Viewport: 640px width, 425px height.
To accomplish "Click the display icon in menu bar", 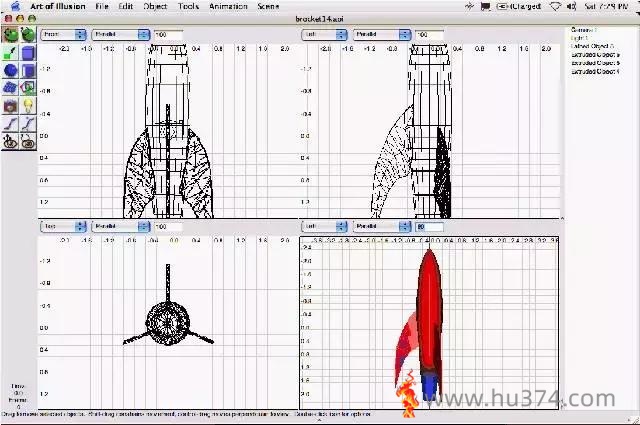I will pos(485,7).
